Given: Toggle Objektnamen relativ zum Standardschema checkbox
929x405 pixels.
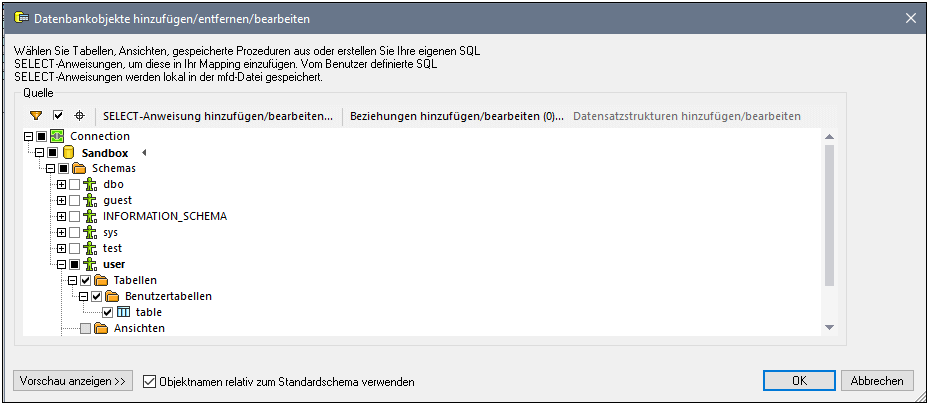Looking at the screenshot, I should click(150, 381).
